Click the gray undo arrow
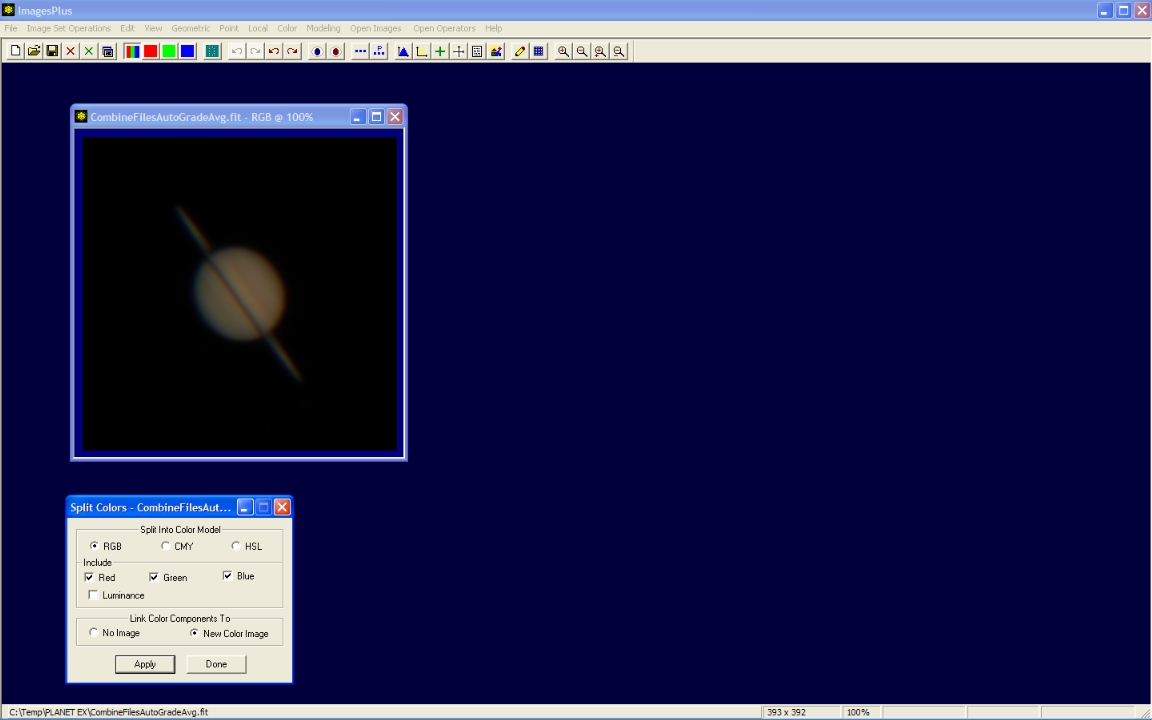The height and width of the screenshot is (720, 1152). (237, 51)
